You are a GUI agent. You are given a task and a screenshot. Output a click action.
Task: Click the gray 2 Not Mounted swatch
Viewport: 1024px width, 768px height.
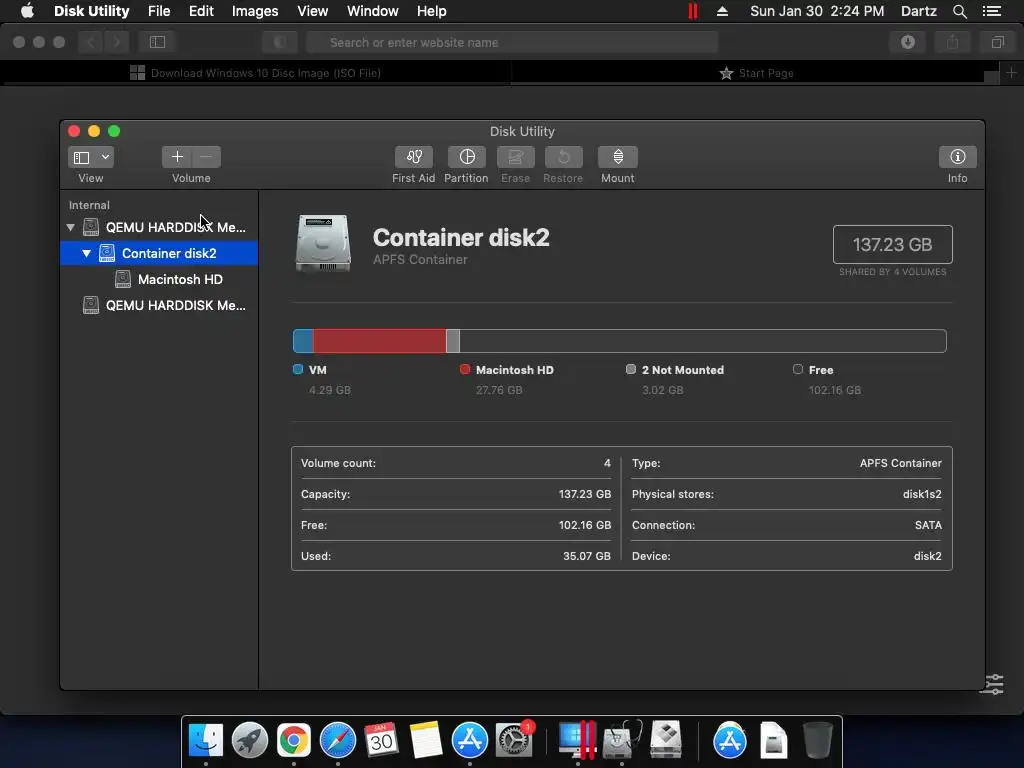point(631,369)
